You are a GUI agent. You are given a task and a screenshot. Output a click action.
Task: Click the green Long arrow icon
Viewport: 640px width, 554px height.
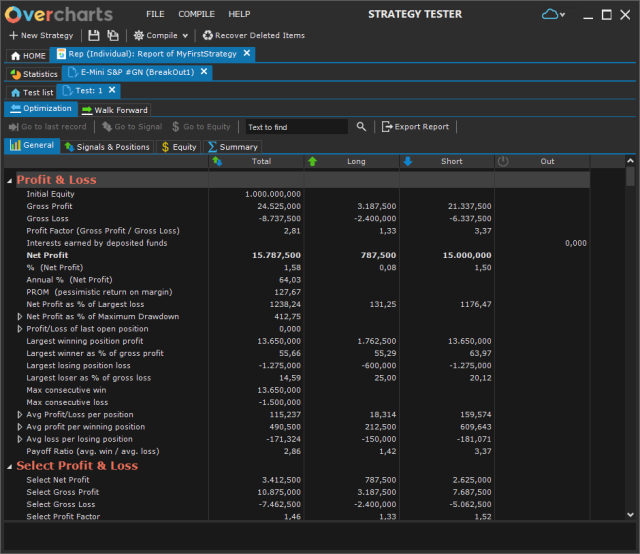(312, 161)
